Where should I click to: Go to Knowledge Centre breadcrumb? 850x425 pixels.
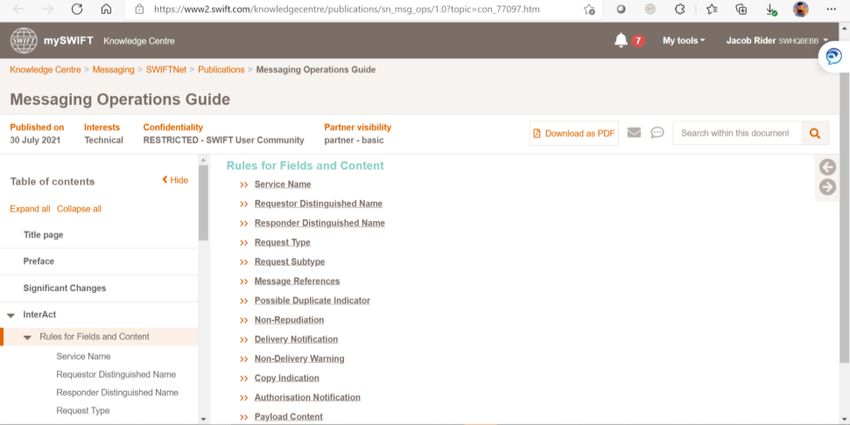(45, 69)
